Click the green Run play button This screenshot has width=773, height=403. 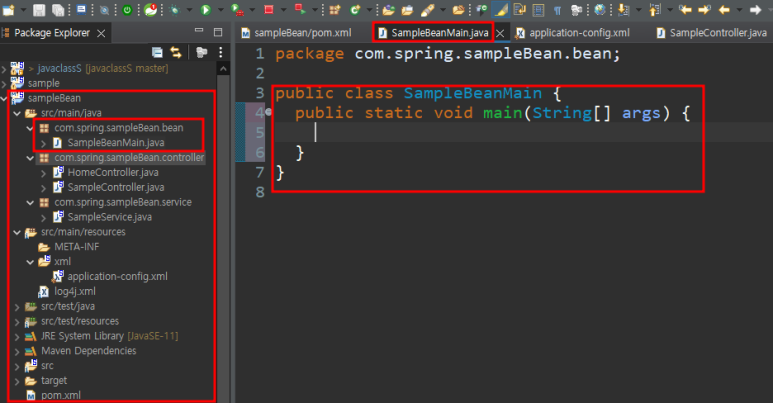click(x=206, y=9)
